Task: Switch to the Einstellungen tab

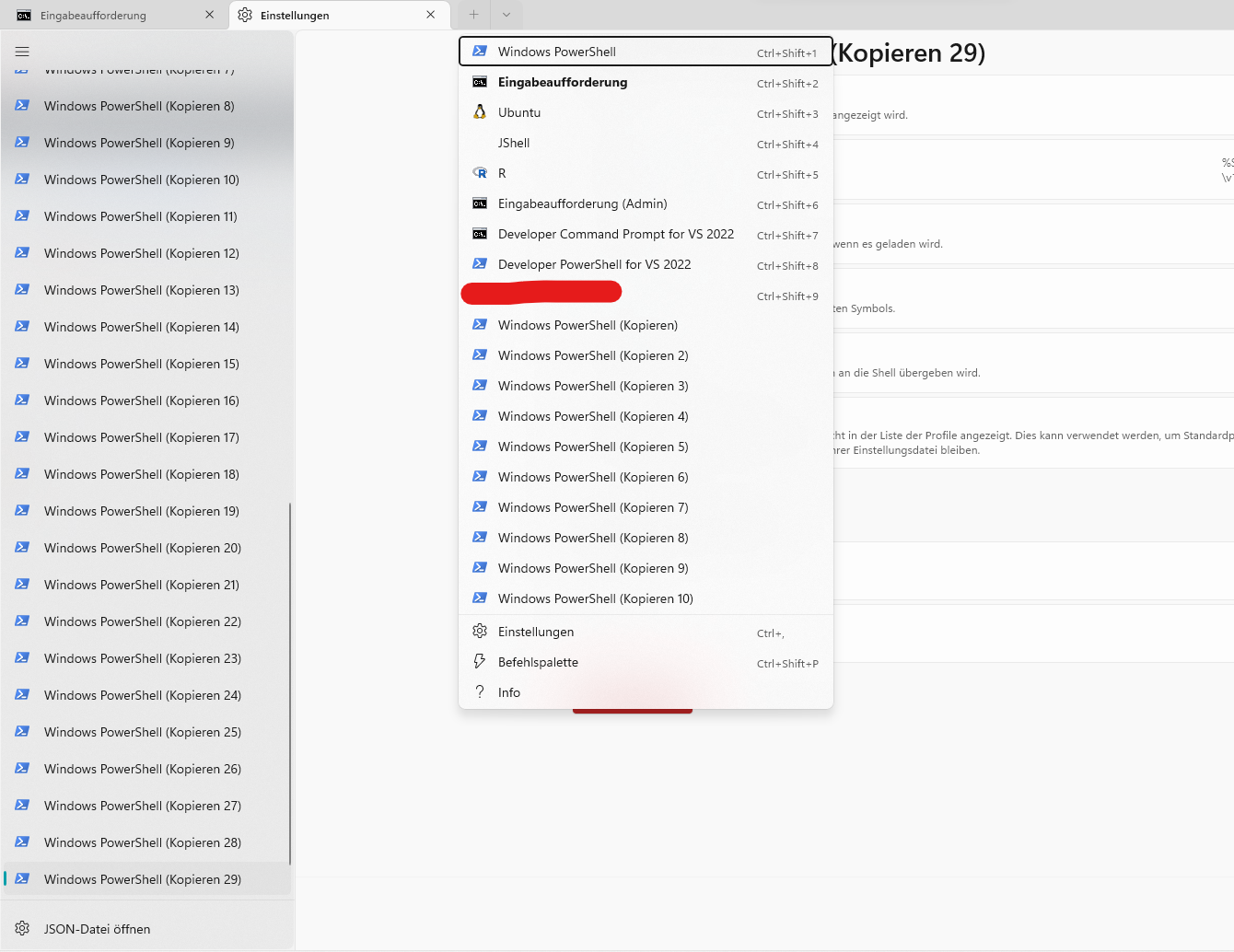Action: pos(339,15)
